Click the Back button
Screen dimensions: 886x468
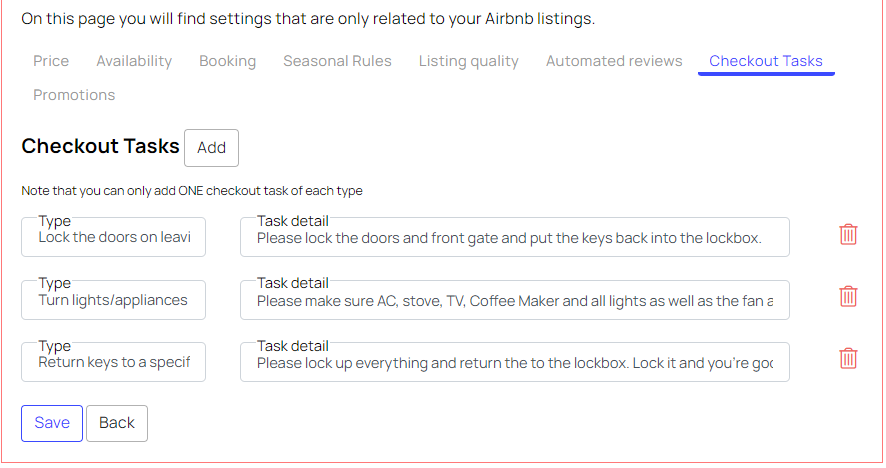click(117, 423)
